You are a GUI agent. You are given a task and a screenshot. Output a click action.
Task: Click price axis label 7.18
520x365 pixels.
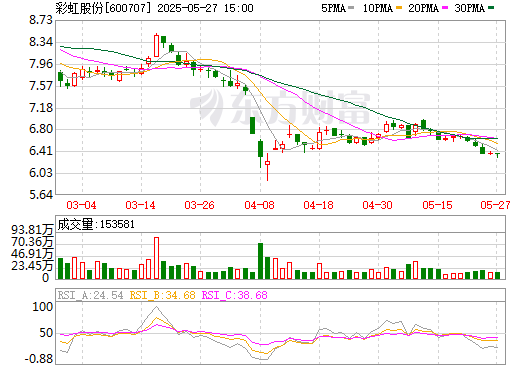pyautogui.click(x=41, y=108)
